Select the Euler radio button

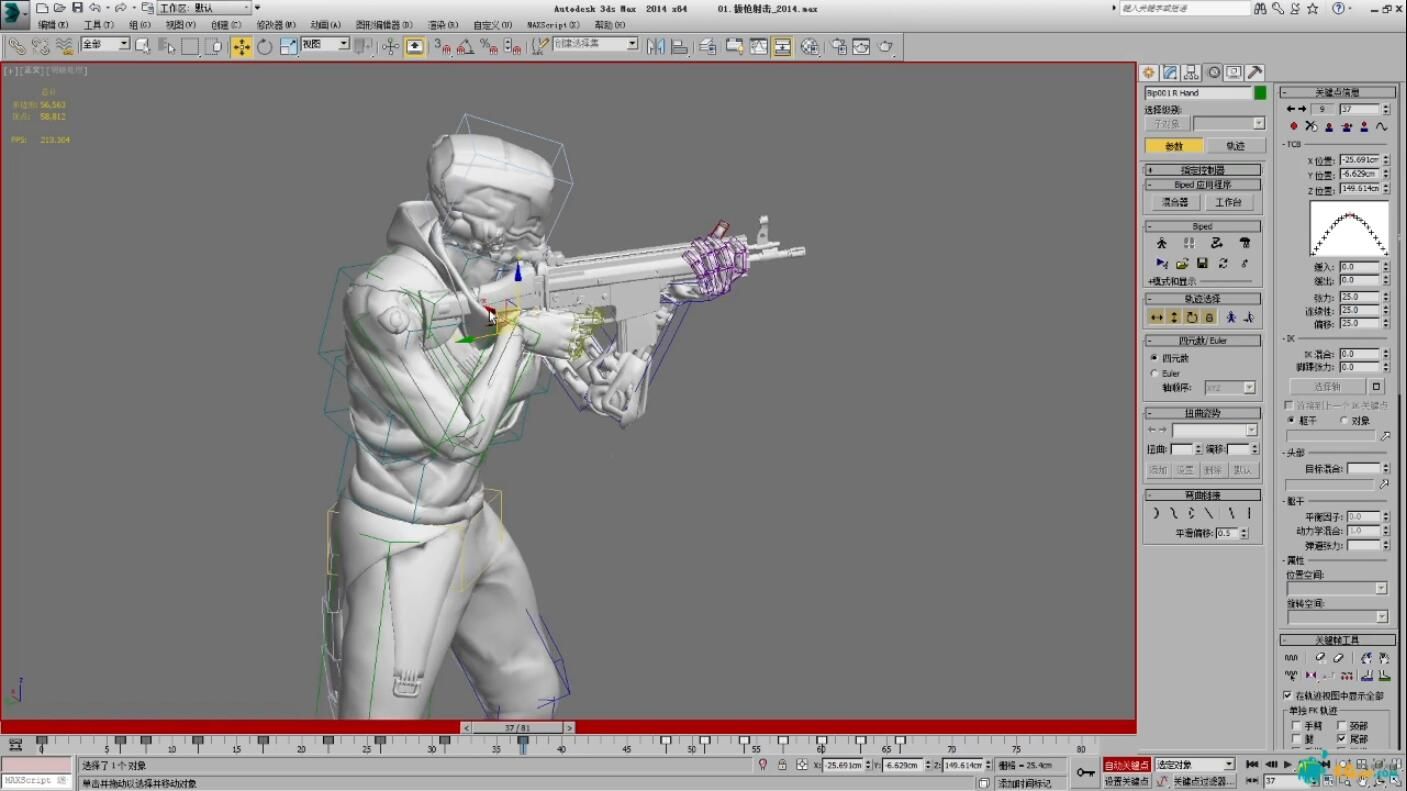click(x=1154, y=373)
